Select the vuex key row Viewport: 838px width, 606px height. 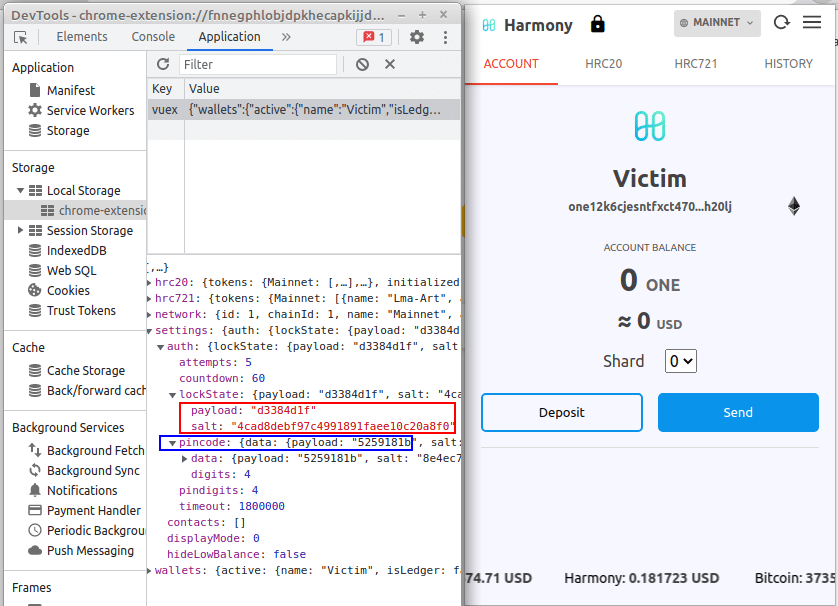click(304, 110)
